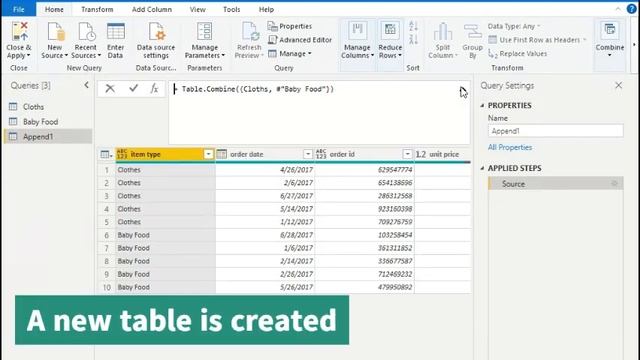640x360 pixels.
Task: Switch to the Help tab
Action: click(266, 9)
